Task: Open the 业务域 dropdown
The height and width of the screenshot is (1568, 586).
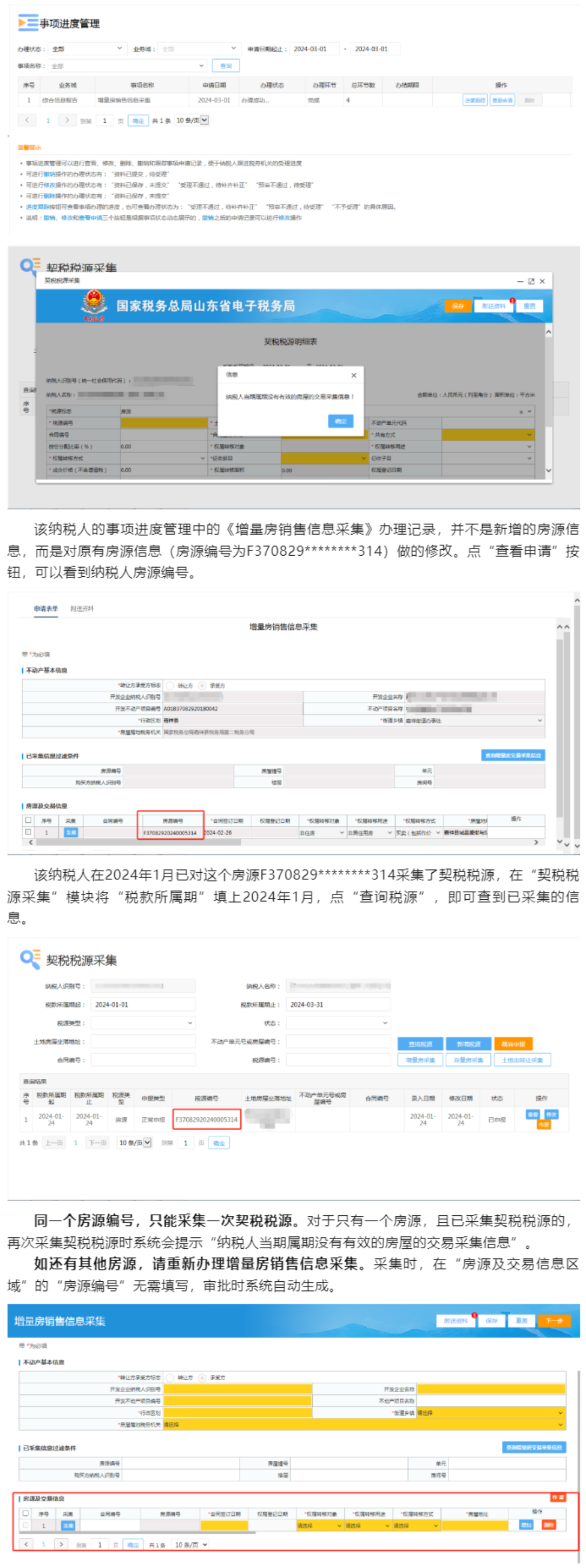Action: [x=200, y=49]
